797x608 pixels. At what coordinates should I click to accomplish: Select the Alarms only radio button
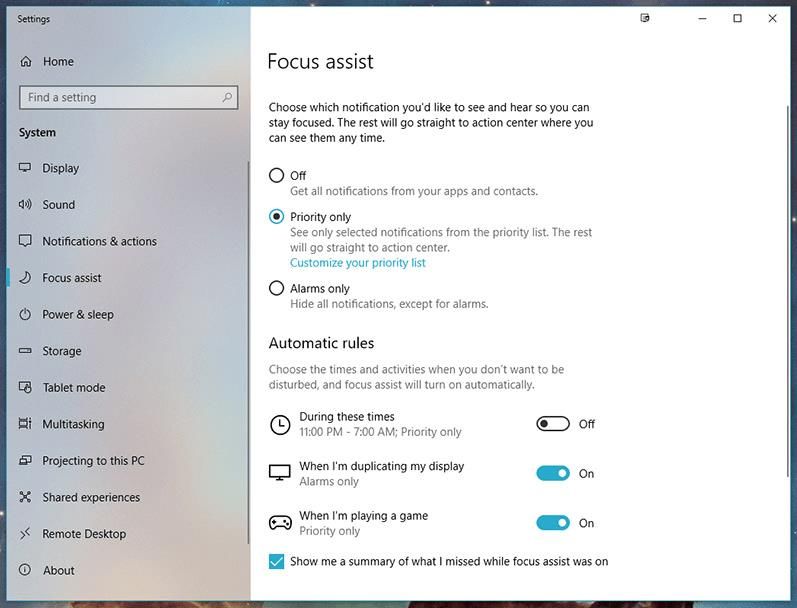276,288
